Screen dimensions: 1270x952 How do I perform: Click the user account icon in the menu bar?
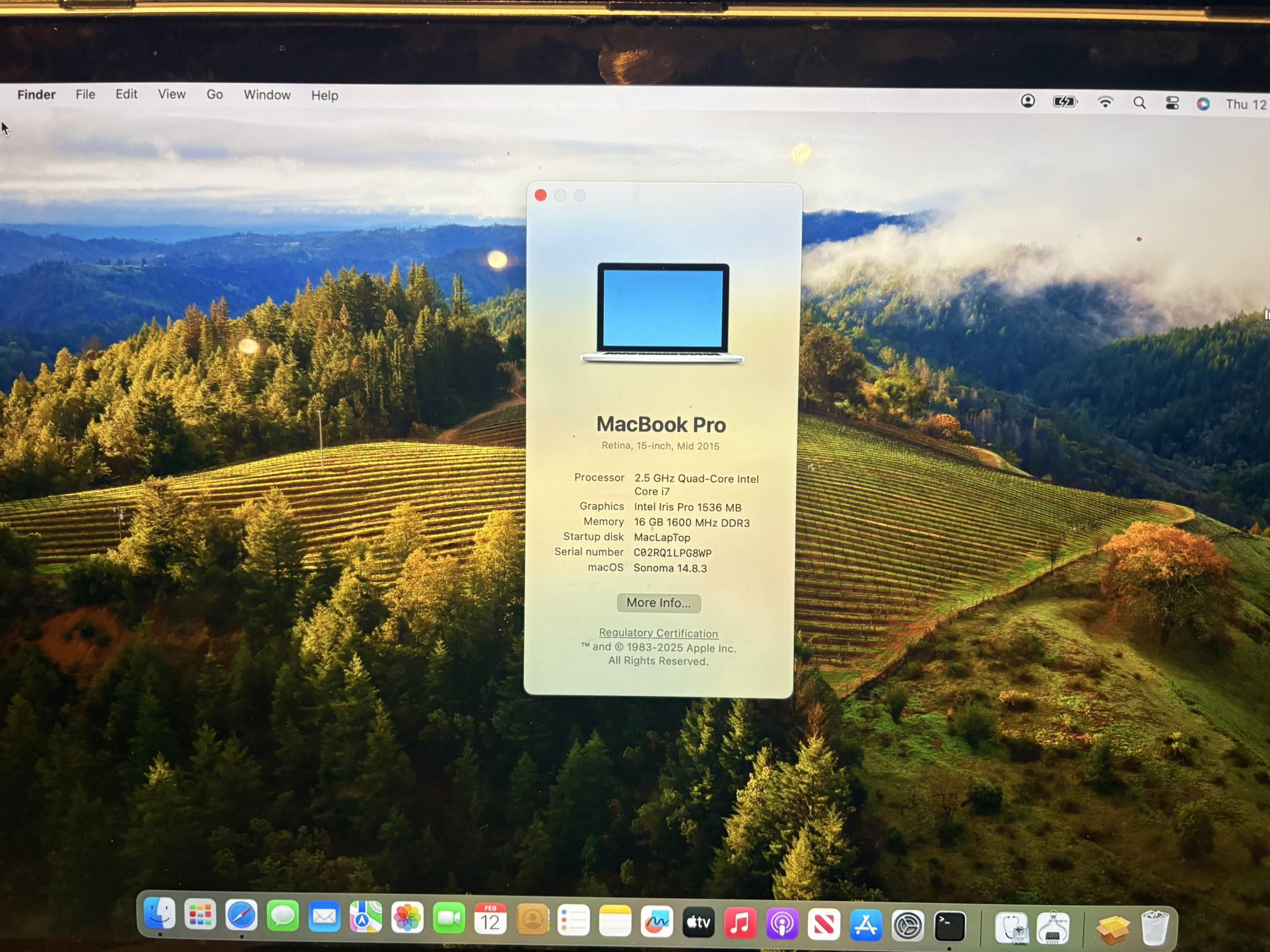(1028, 101)
